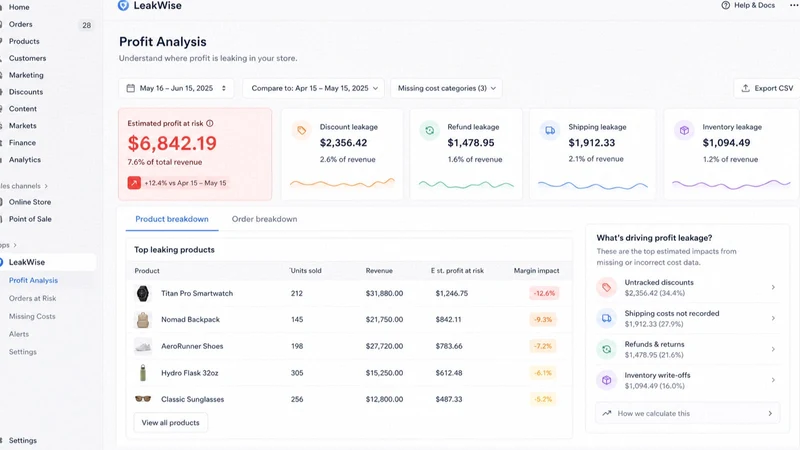Click the Shipping leakage truck icon
This screenshot has height=450, width=800.
[550, 131]
